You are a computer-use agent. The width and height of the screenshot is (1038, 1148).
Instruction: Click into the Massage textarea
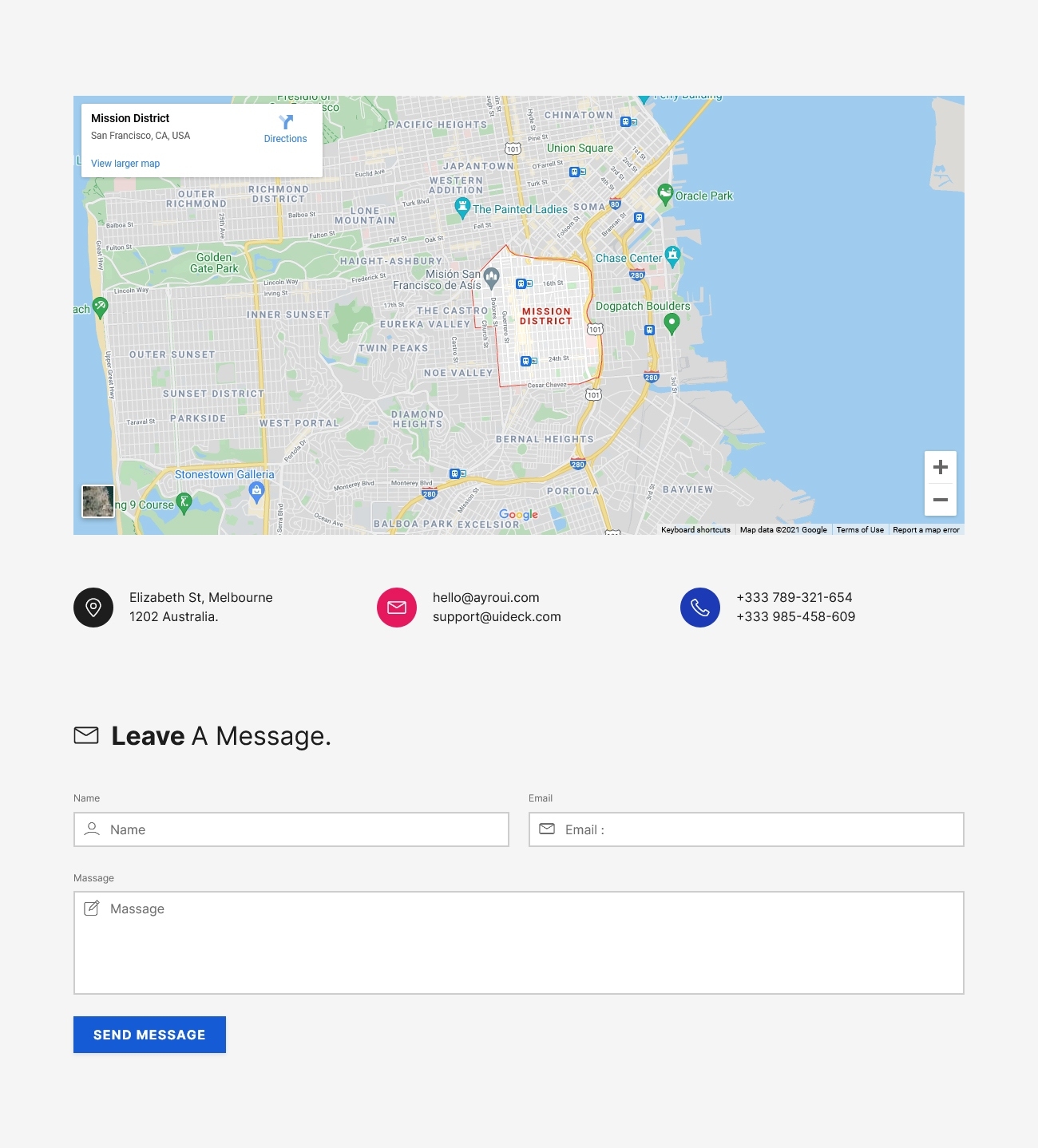519,943
